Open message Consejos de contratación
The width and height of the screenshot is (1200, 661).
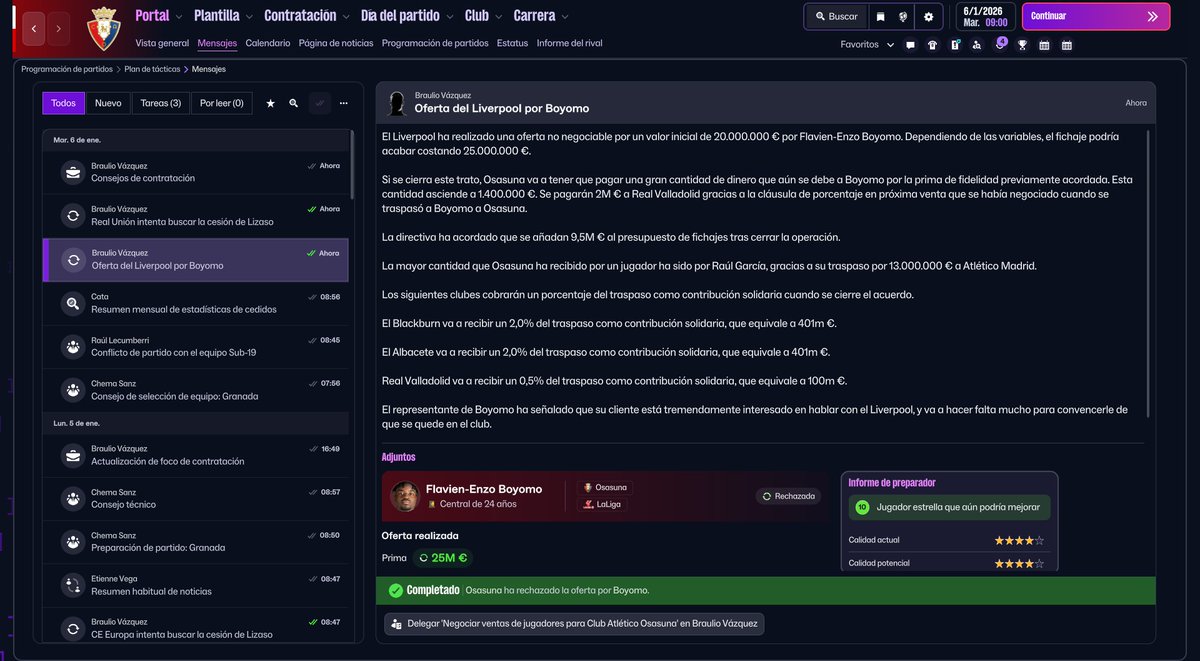pos(196,172)
